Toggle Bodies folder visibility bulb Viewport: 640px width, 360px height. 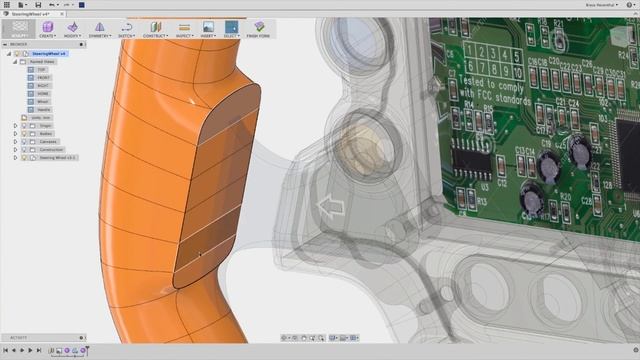point(24,133)
